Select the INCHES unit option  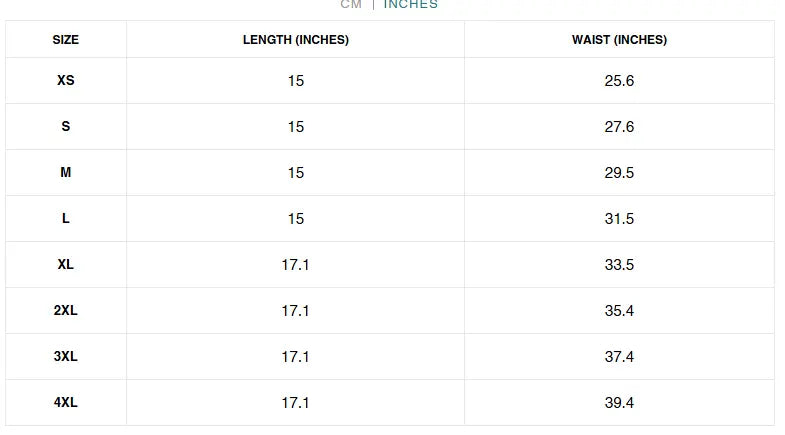(x=410, y=4)
